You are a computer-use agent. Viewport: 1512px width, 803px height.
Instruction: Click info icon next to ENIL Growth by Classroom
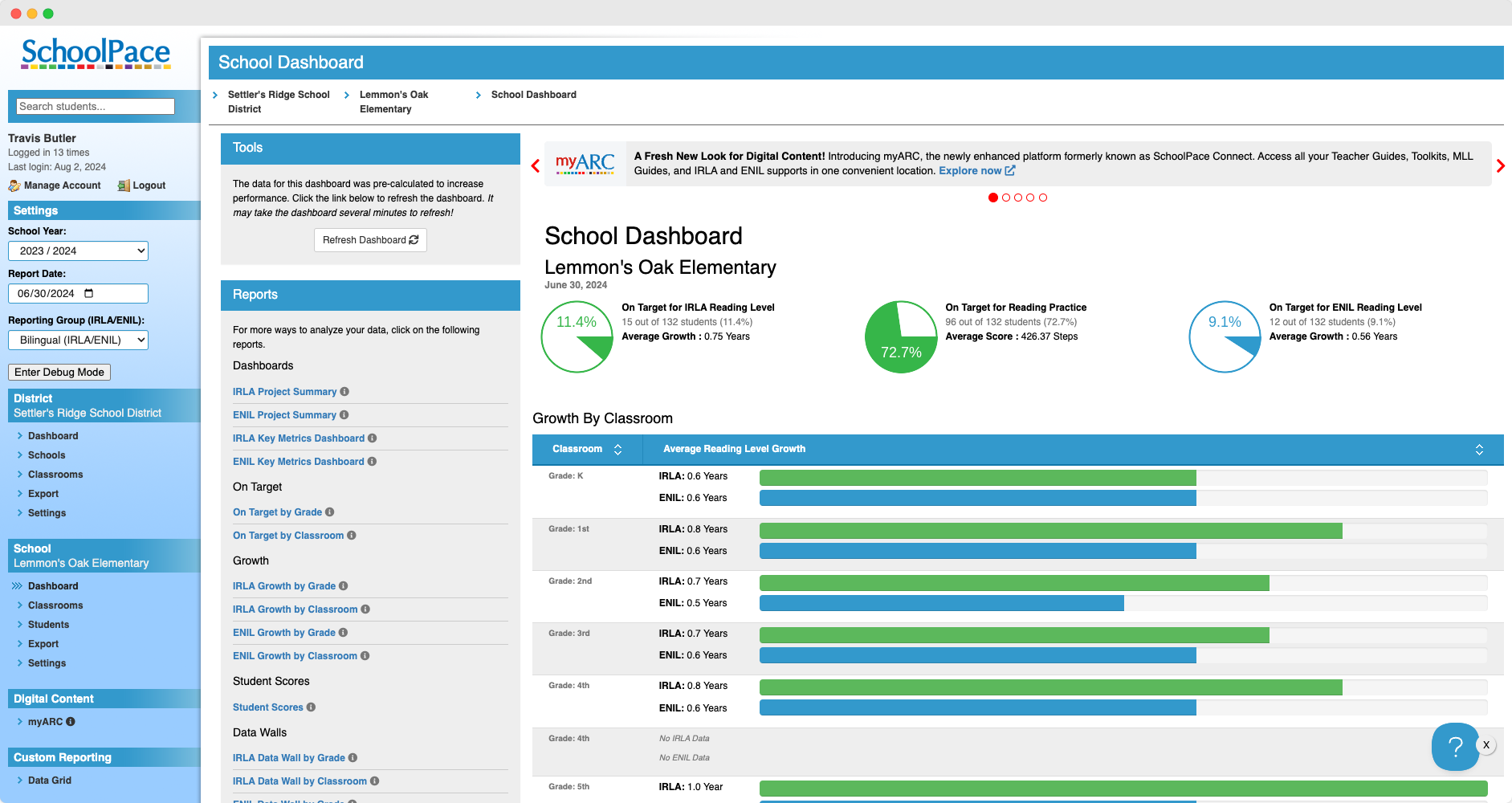[365, 656]
